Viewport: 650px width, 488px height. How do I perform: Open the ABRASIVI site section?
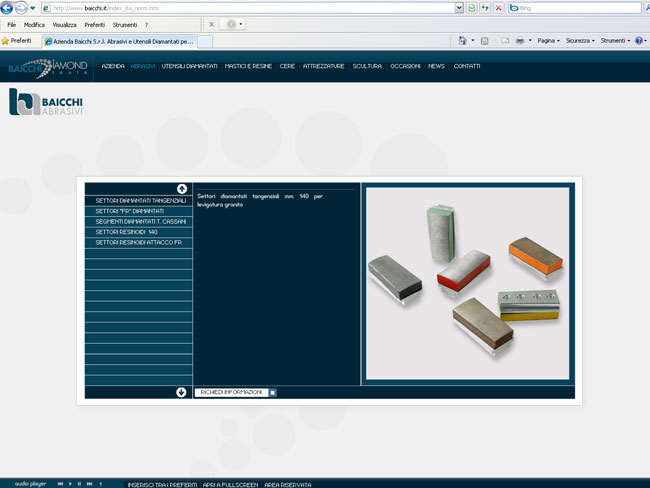click(143, 66)
